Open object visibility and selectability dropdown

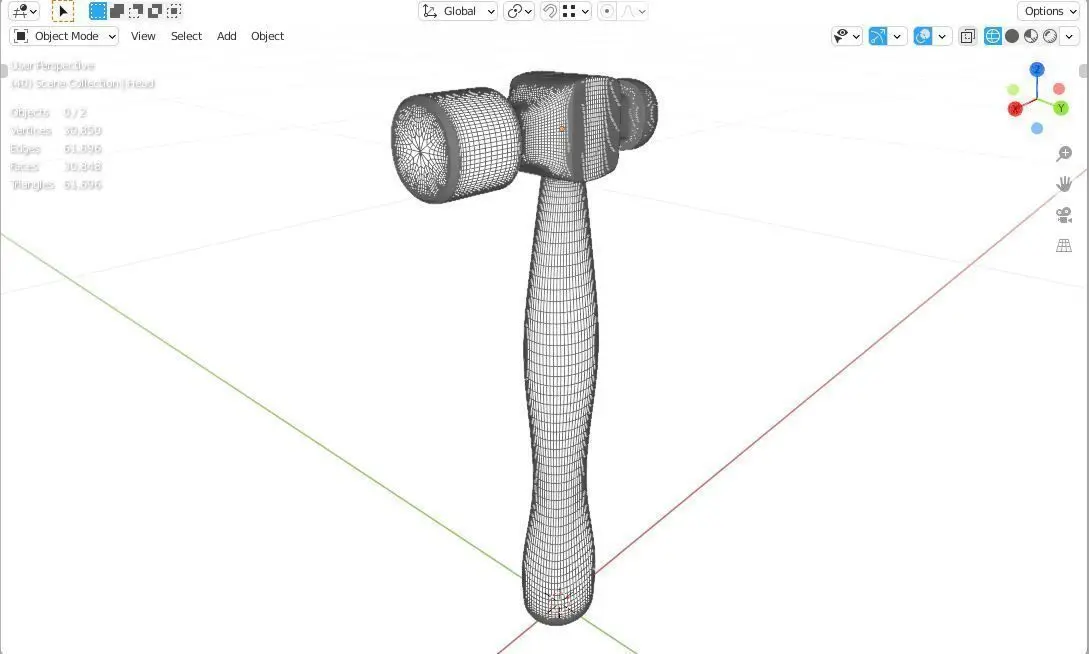(847, 36)
